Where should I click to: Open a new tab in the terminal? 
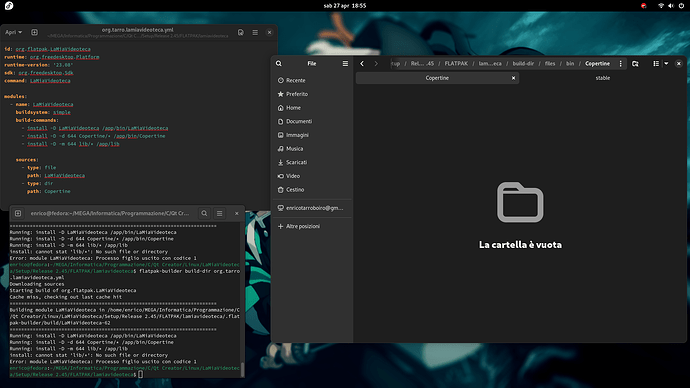pyautogui.click(x=18, y=213)
